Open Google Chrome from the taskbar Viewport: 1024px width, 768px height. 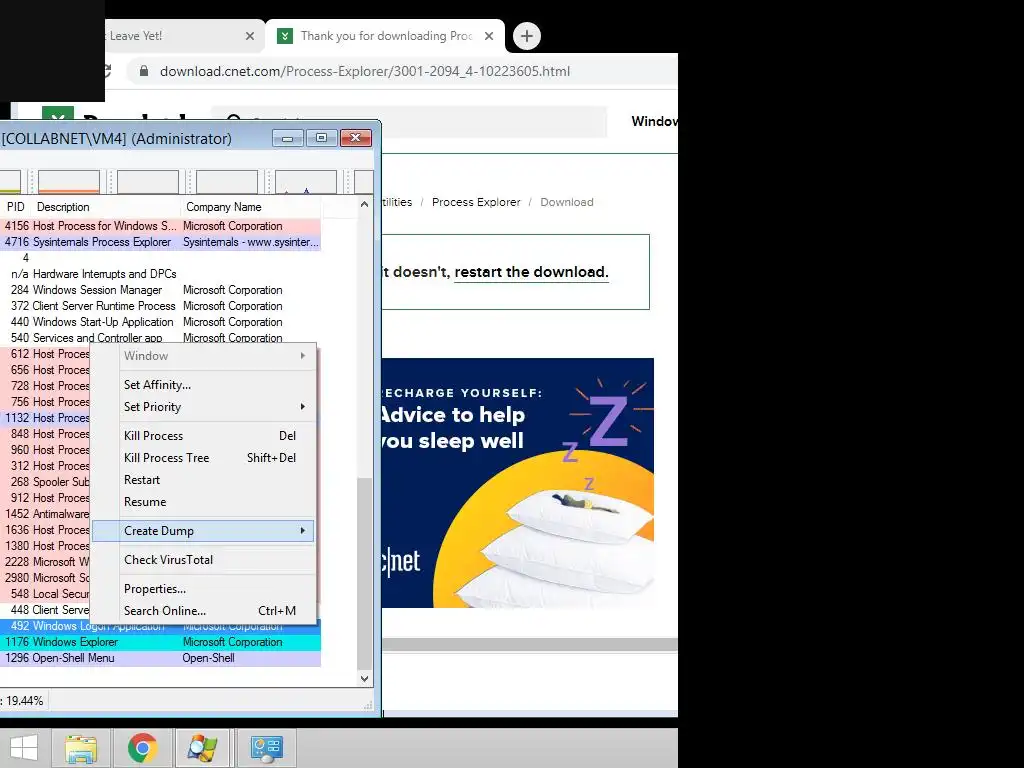pyautogui.click(x=142, y=748)
